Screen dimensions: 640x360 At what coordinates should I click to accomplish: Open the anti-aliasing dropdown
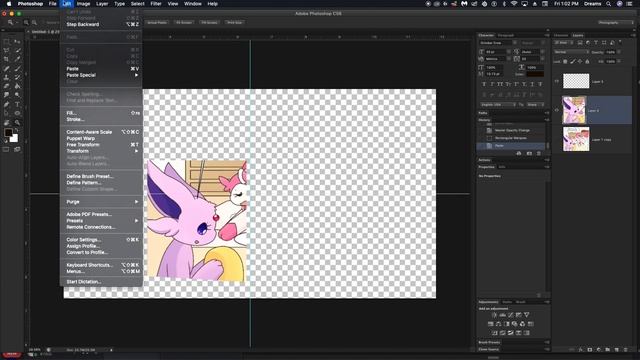(x=535, y=104)
